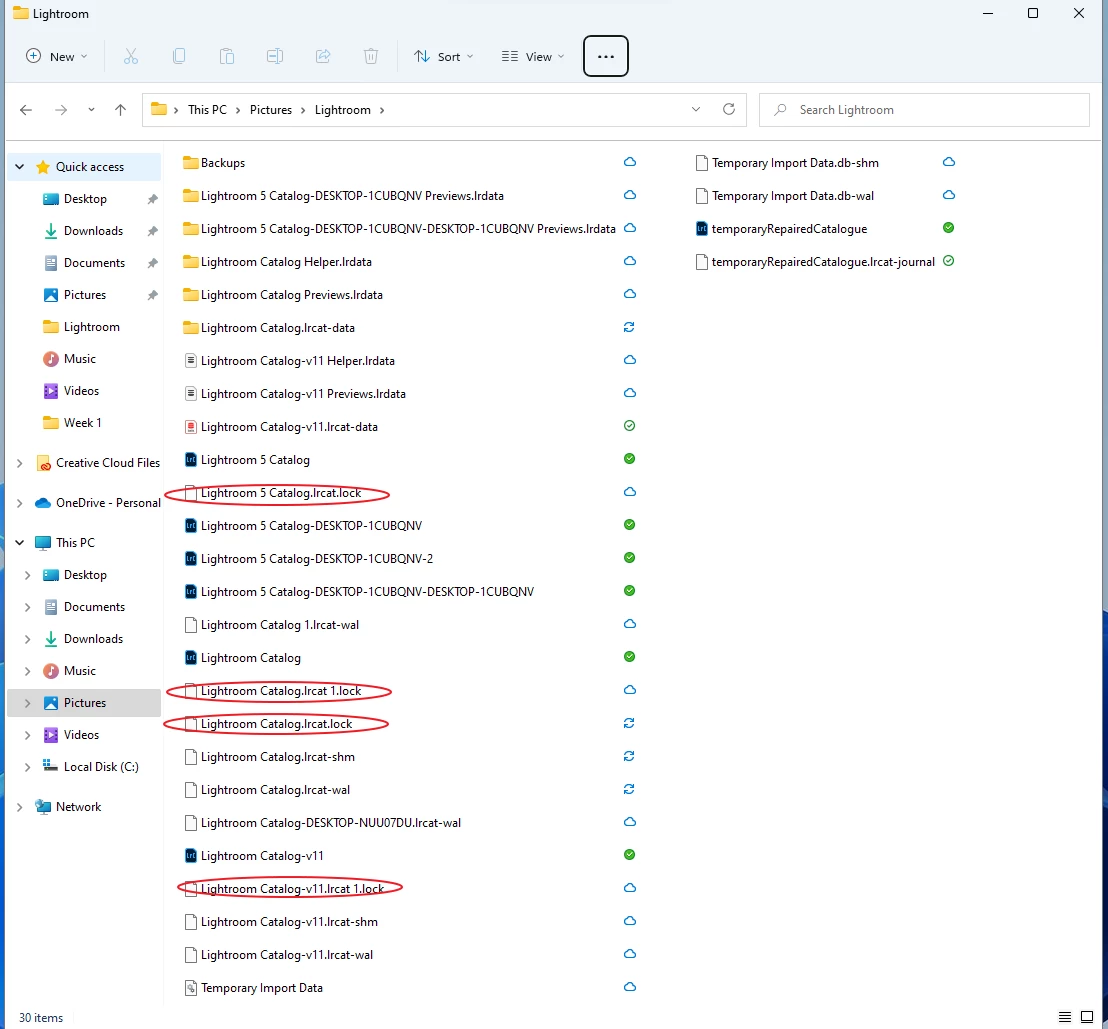Viewport: 1108px width, 1029px height.
Task: Click the Delete trash icon
Action: tap(371, 57)
